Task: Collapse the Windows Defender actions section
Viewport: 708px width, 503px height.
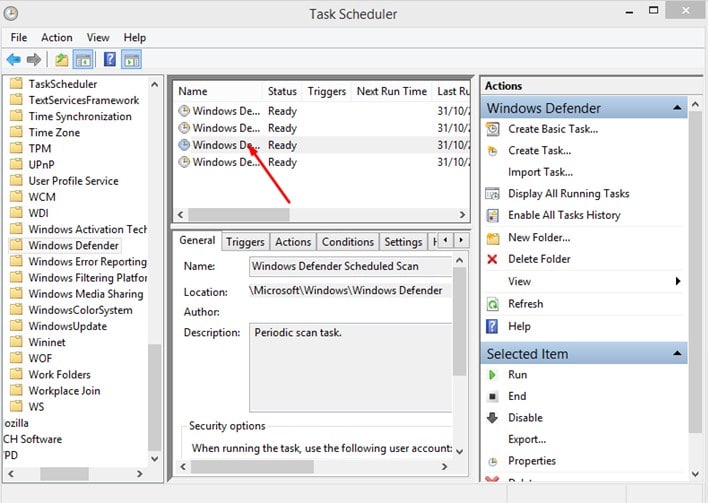Action: coord(677,107)
